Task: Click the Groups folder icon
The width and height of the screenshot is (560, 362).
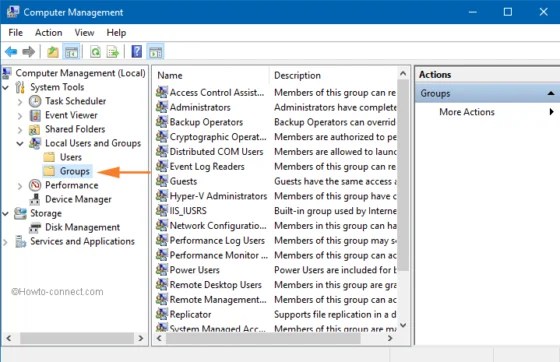Action: 49,171
